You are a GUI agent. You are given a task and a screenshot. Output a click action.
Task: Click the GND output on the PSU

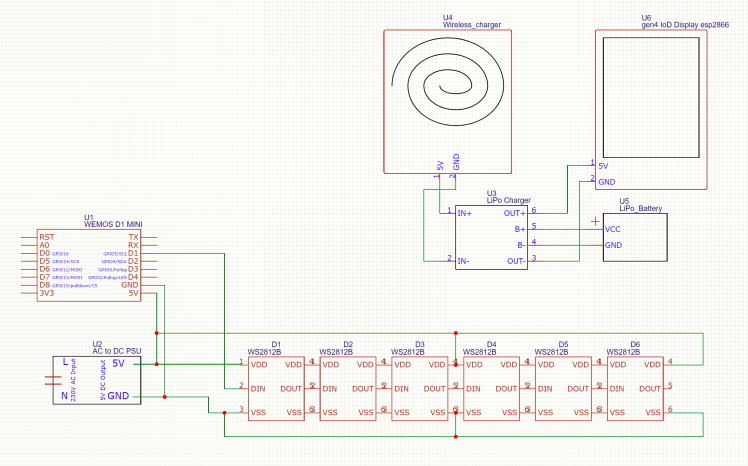[x=118, y=396]
